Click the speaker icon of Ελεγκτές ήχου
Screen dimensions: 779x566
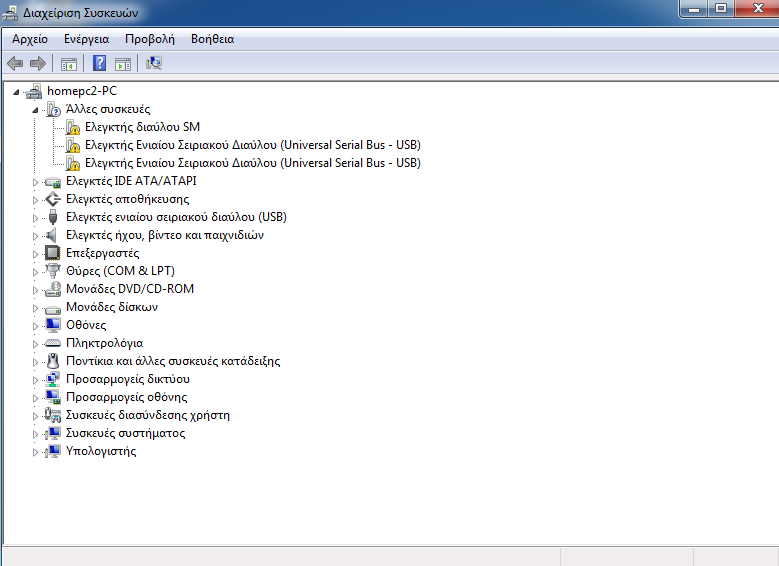click(x=51, y=235)
